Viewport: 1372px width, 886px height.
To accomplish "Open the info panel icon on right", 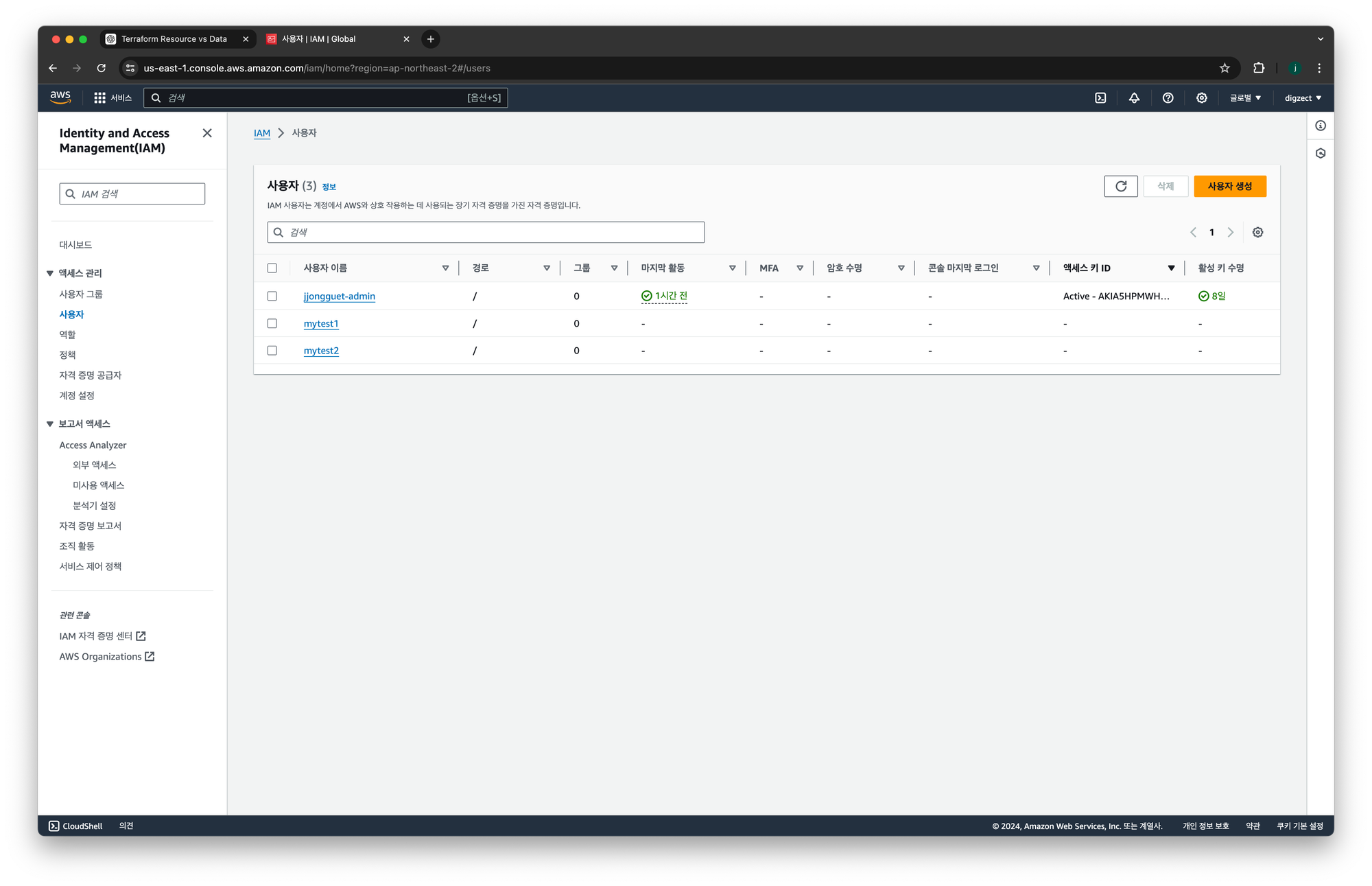I will (1321, 126).
